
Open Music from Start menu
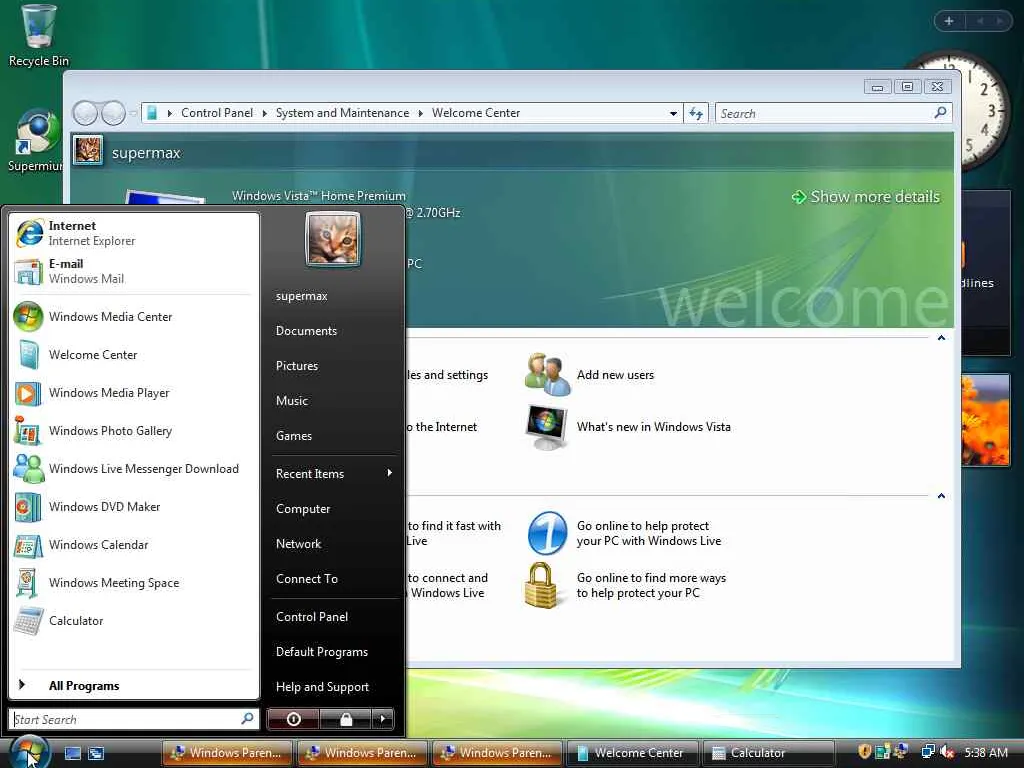tap(333, 400)
